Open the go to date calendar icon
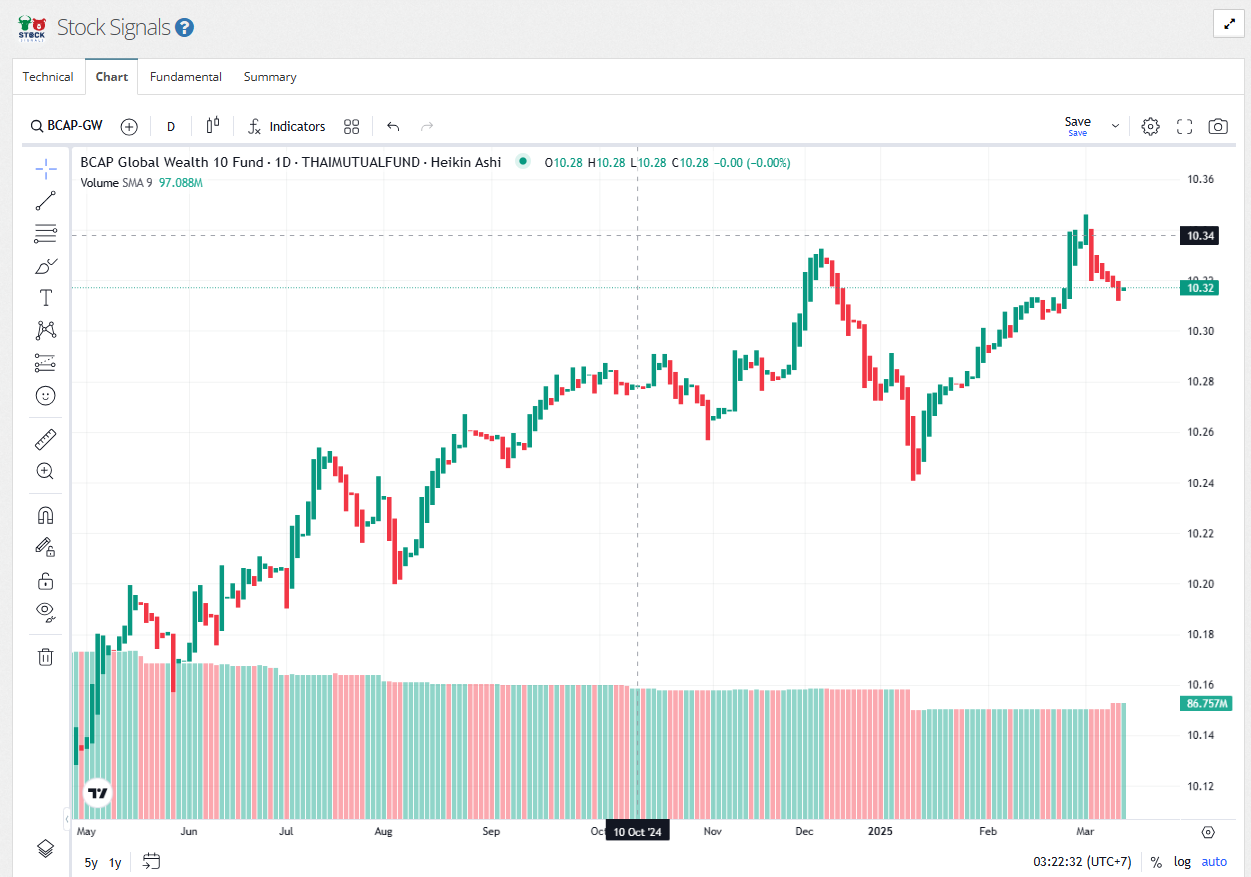 [x=152, y=861]
